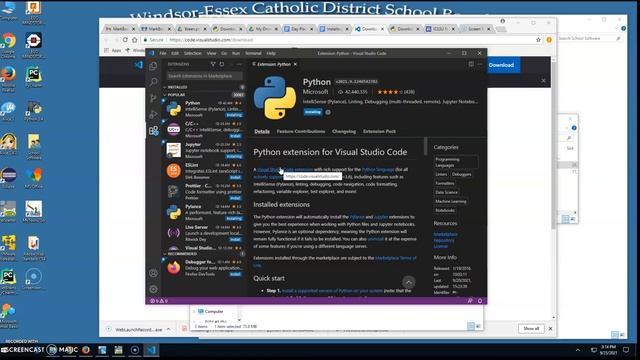Click the scroll-to-top arrow button on extension page
The height and width of the screenshot is (360, 640).
(x=409, y=282)
